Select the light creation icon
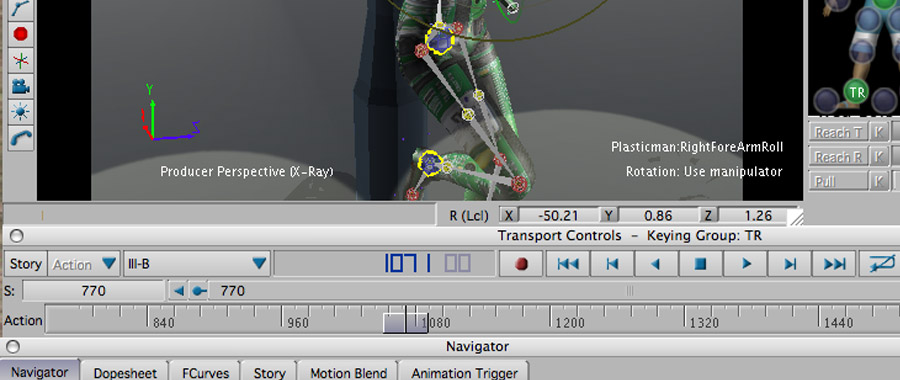Image resolution: width=900 pixels, height=380 pixels. pos(21,112)
